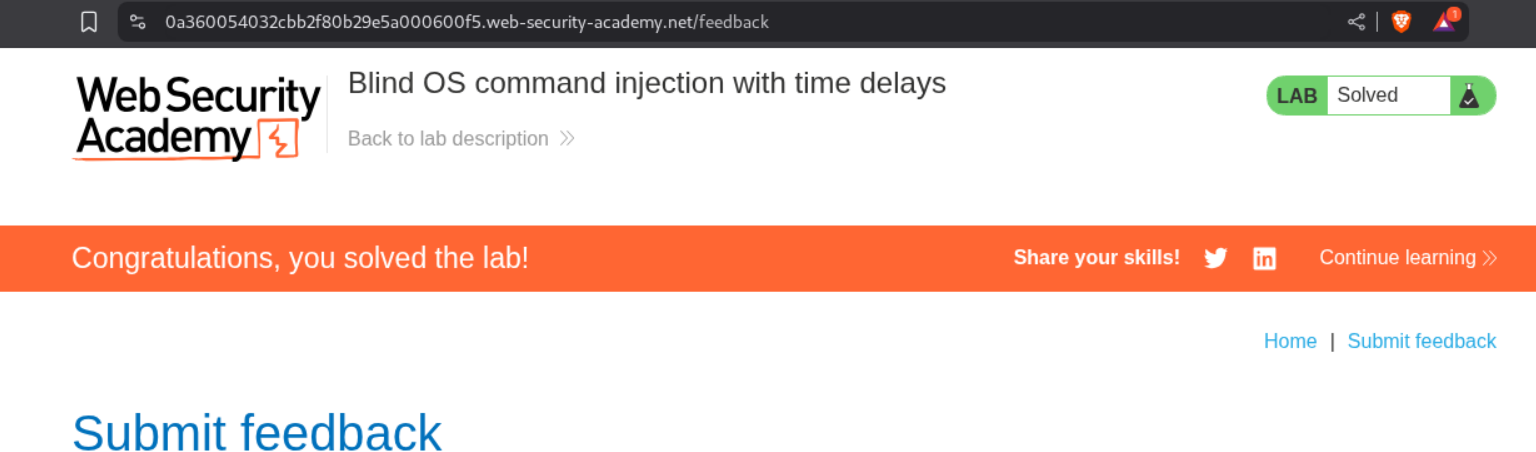
Task: Click the bookmark icon in the browser bar
Action: pyautogui.click(x=89, y=22)
